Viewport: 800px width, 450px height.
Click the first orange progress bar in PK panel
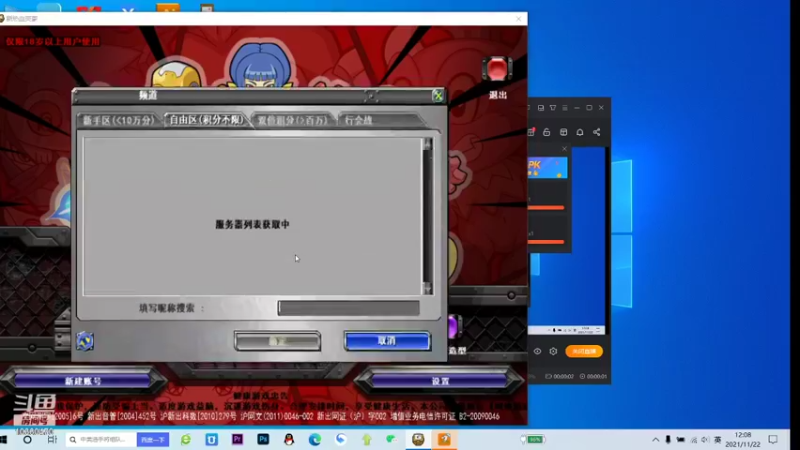coord(546,208)
